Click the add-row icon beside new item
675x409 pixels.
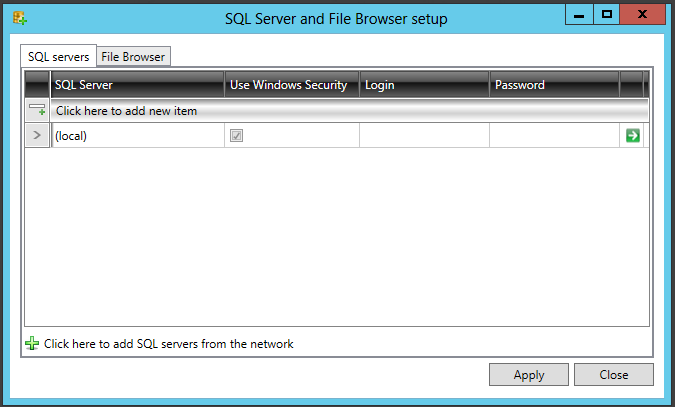(37, 111)
